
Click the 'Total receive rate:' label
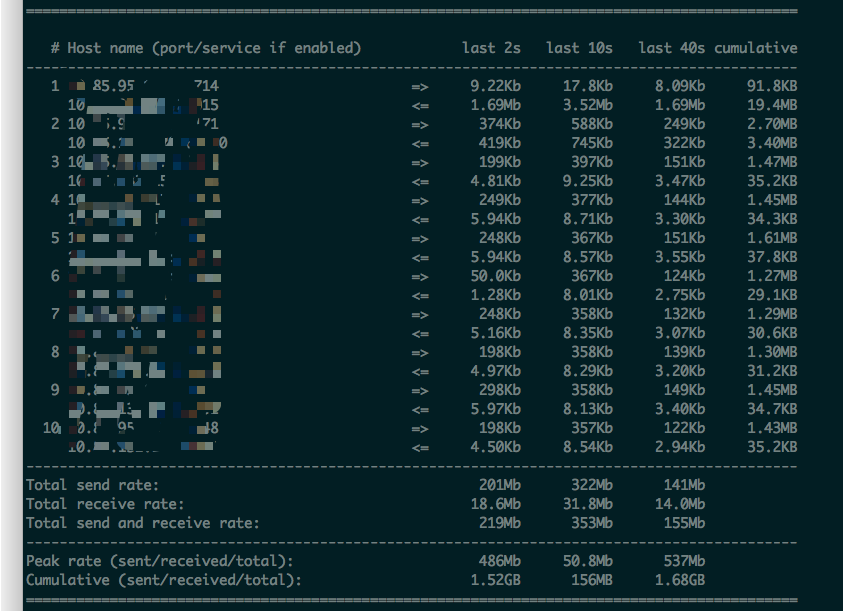click(x=105, y=504)
